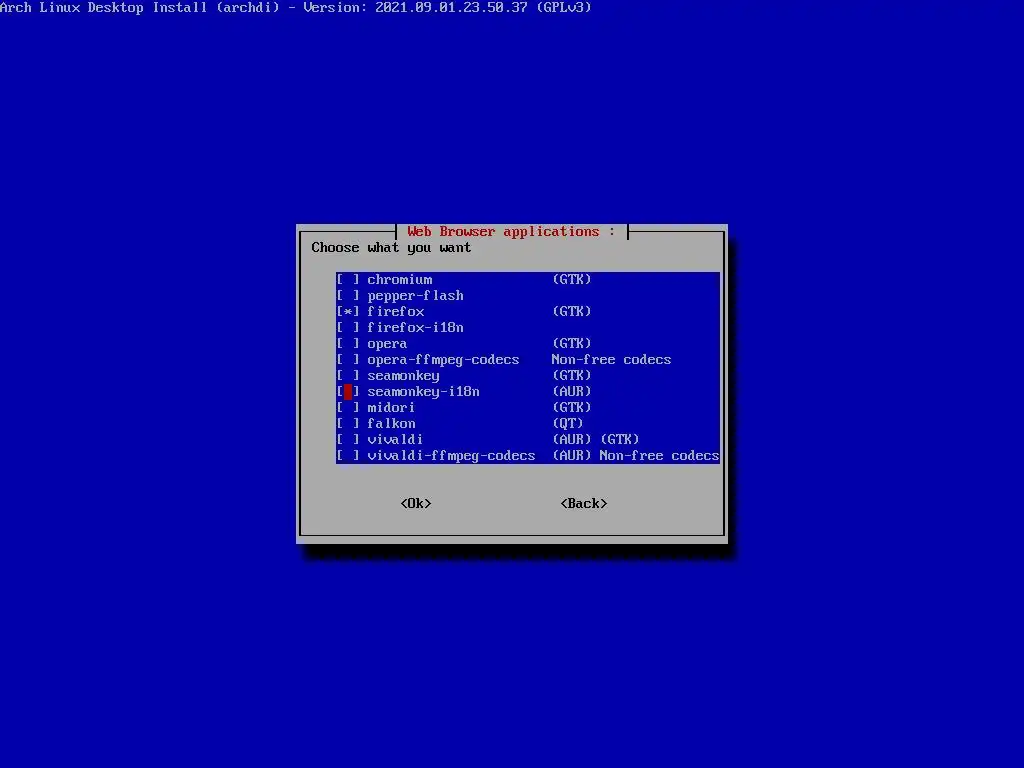
Task: Click the "firefox" label in the [*] row
Action: pos(396,312)
